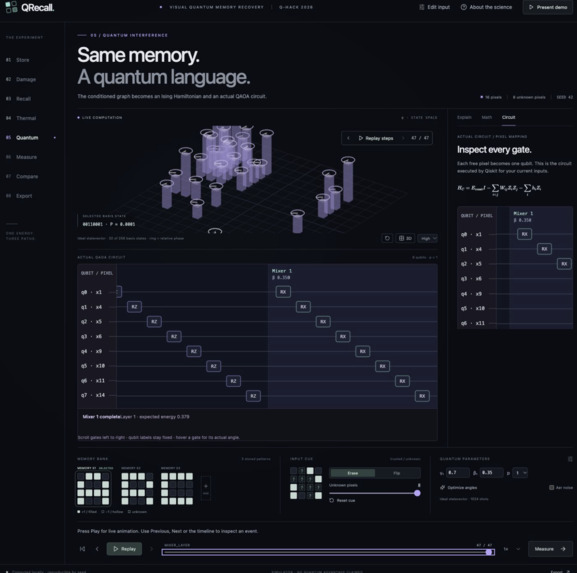Open About the science
This screenshot has width=577, height=573.
[486, 7]
